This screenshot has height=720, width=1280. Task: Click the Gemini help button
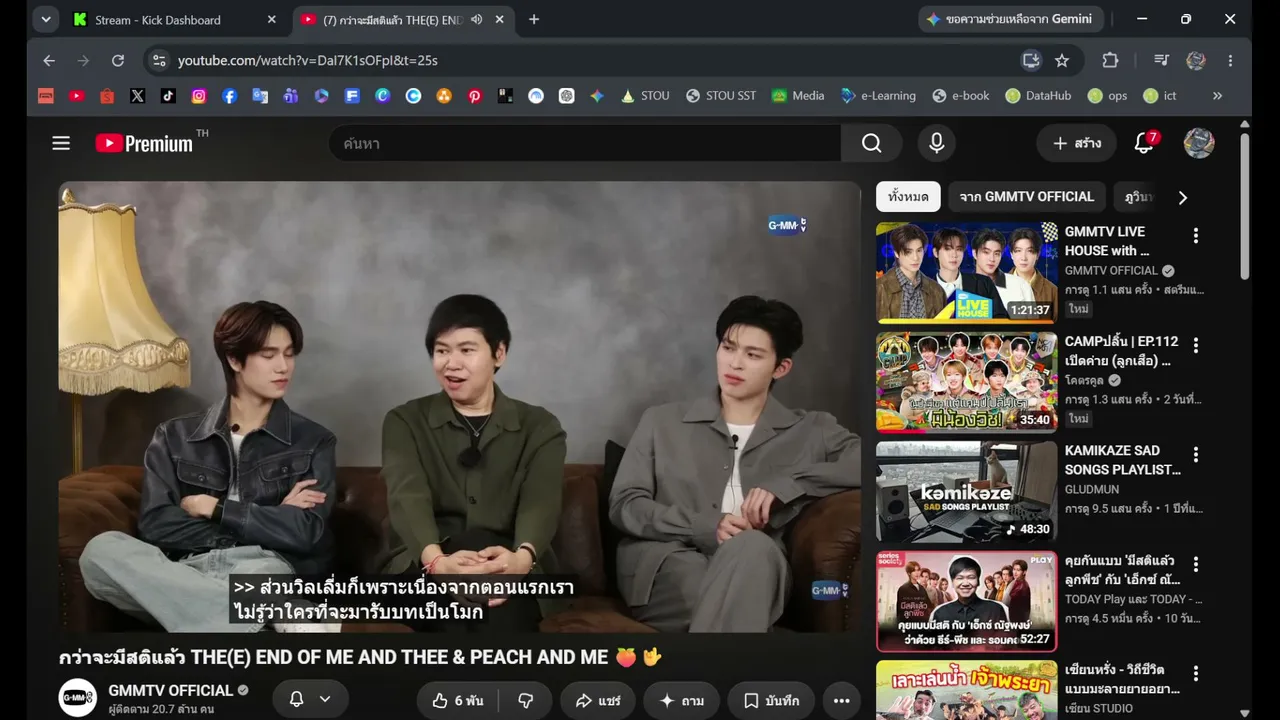coord(1011,19)
